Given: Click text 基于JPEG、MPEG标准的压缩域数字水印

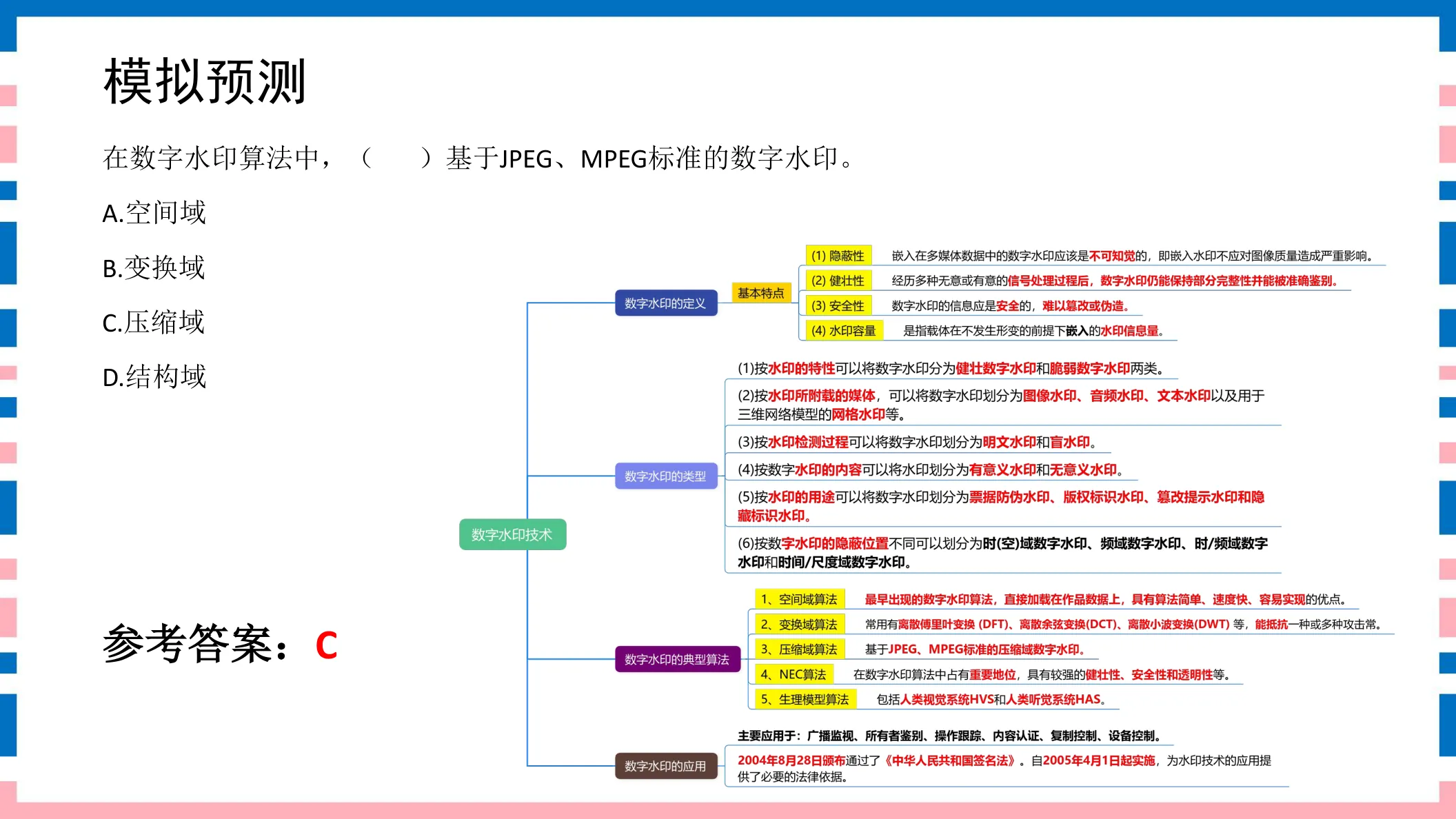Looking at the screenshot, I should (x=975, y=649).
